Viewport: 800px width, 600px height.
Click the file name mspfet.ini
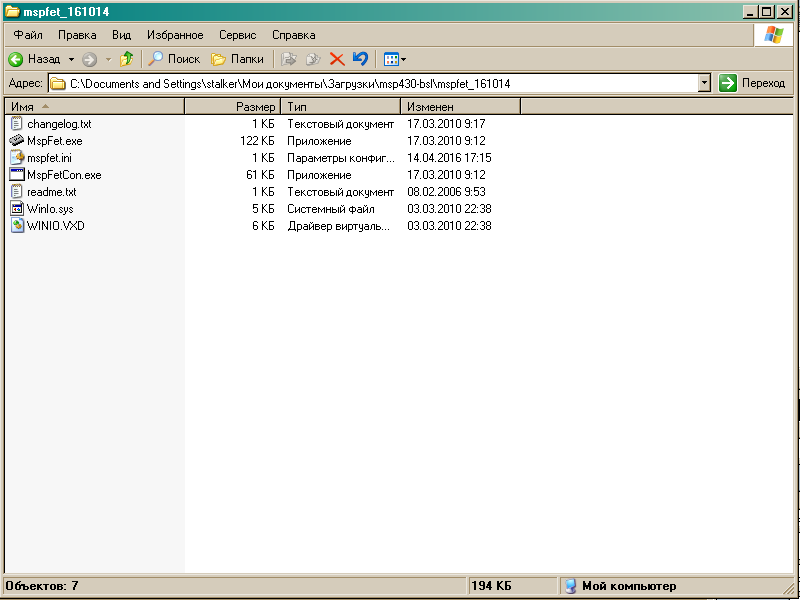coord(49,158)
